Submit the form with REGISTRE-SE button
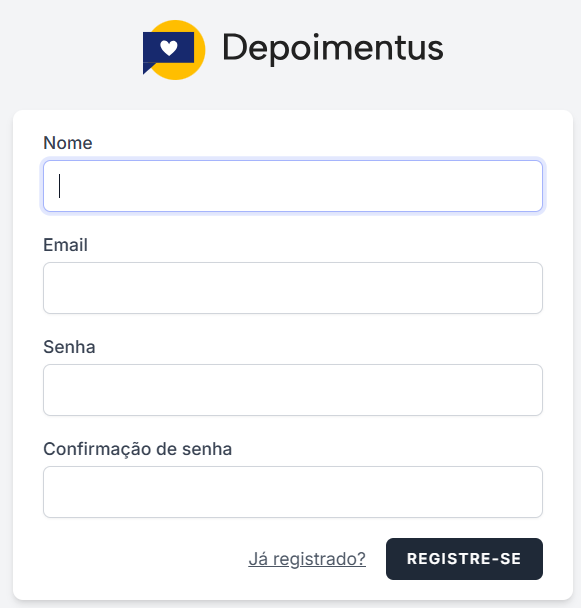The width and height of the screenshot is (581, 608). tap(464, 559)
